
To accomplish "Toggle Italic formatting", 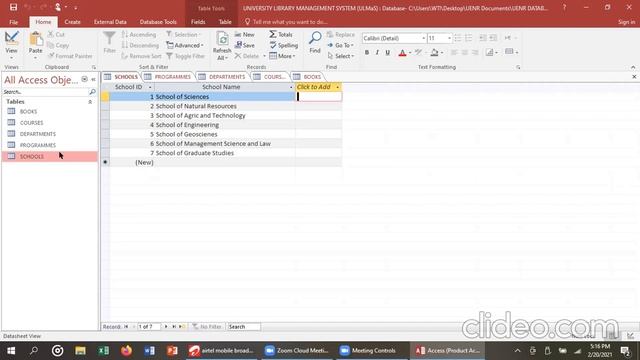I will [x=377, y=52].
